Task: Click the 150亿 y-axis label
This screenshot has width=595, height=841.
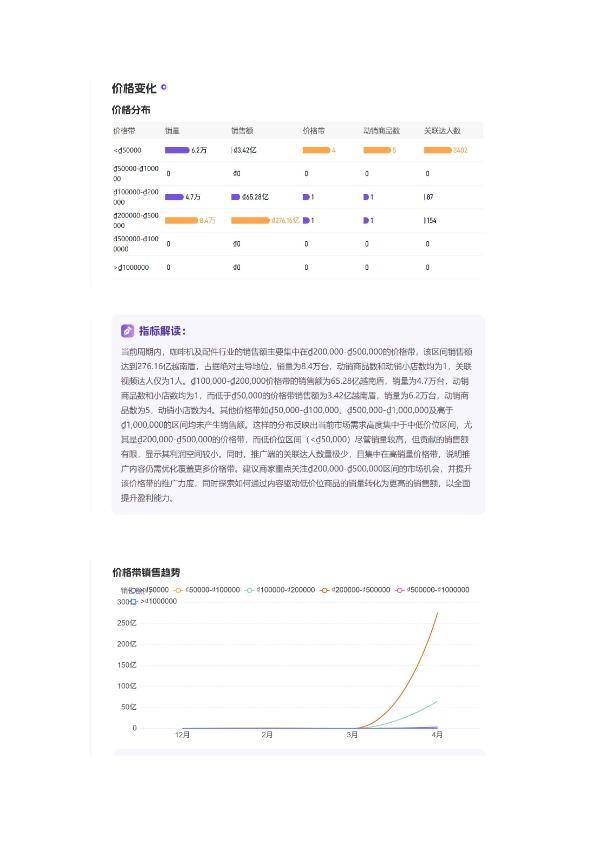Action: point(127,665)
